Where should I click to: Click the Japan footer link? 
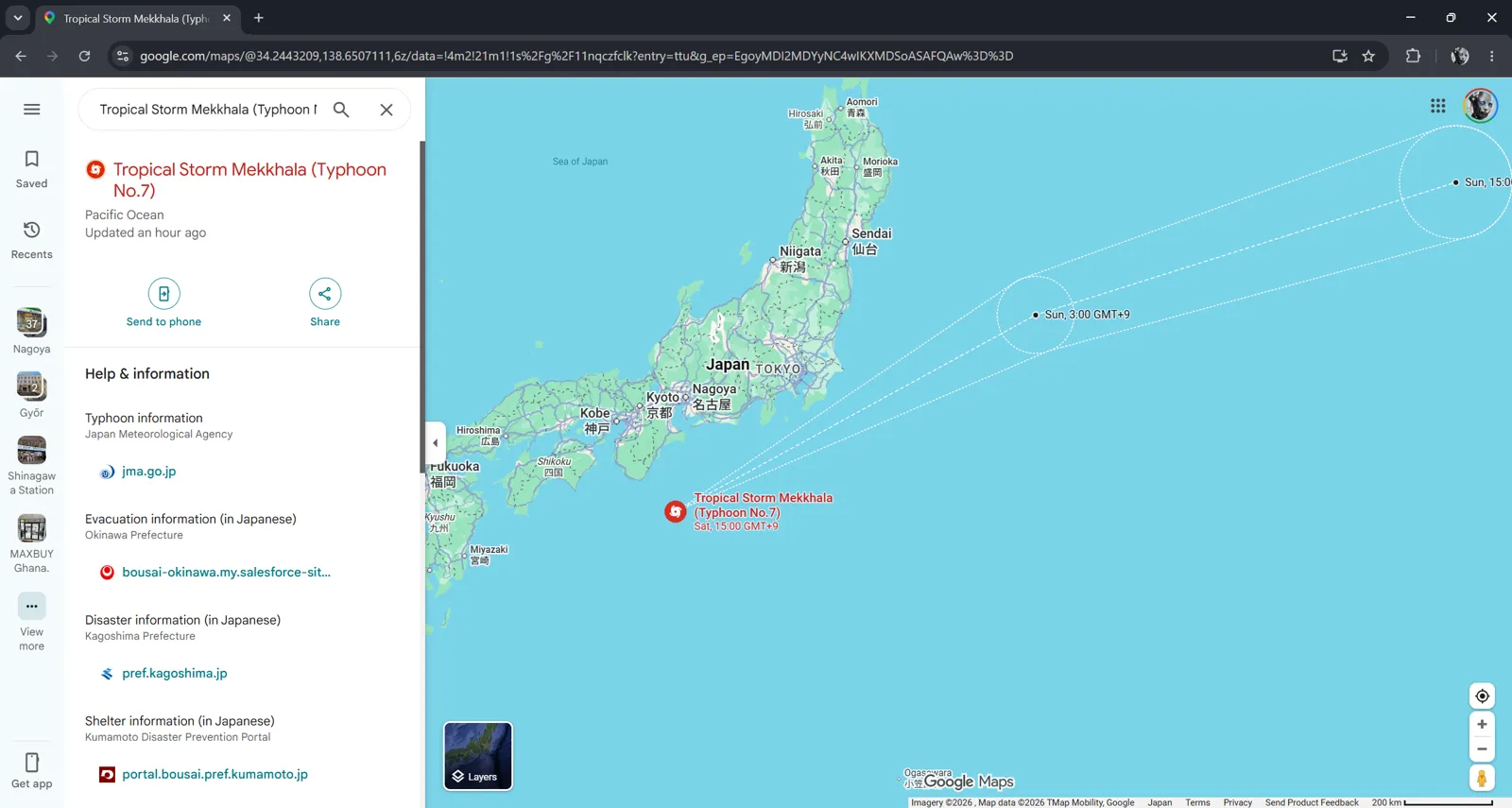(1160, 802)
